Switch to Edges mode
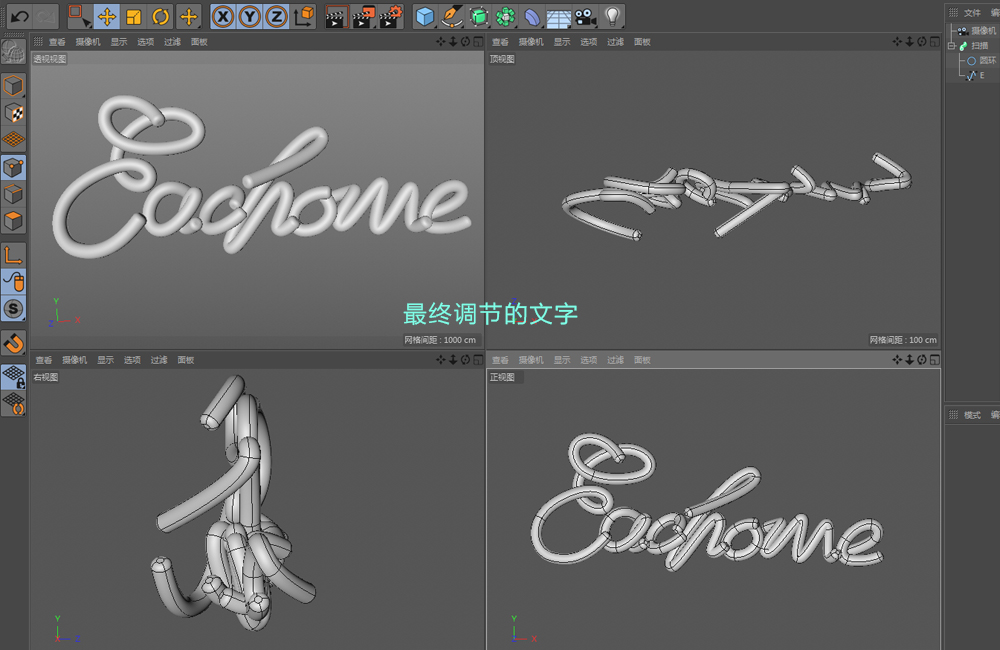The width and height of the screenshot is (1000, 650). 13,194
